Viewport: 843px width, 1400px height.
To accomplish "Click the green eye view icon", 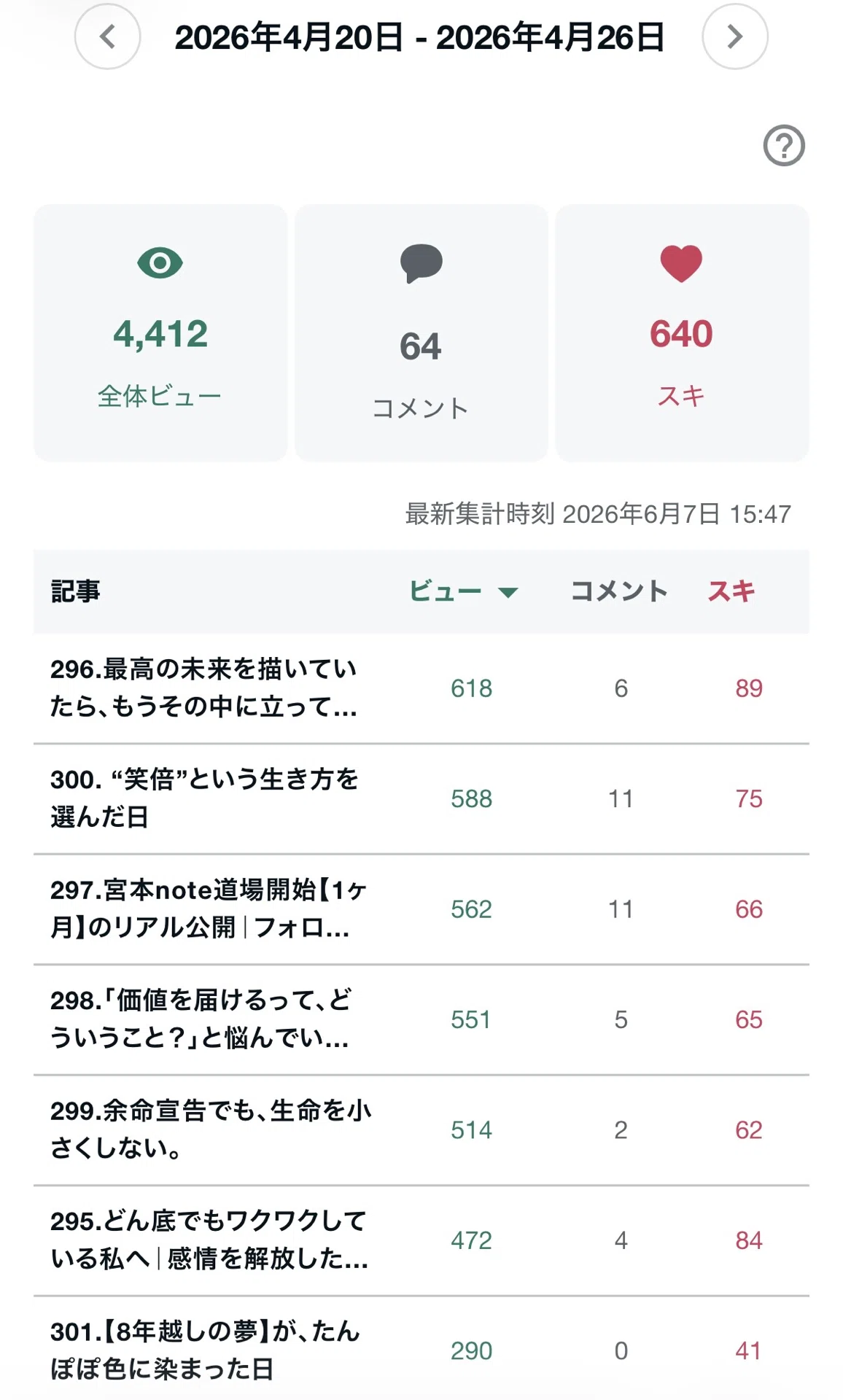I will pos(160,262).
